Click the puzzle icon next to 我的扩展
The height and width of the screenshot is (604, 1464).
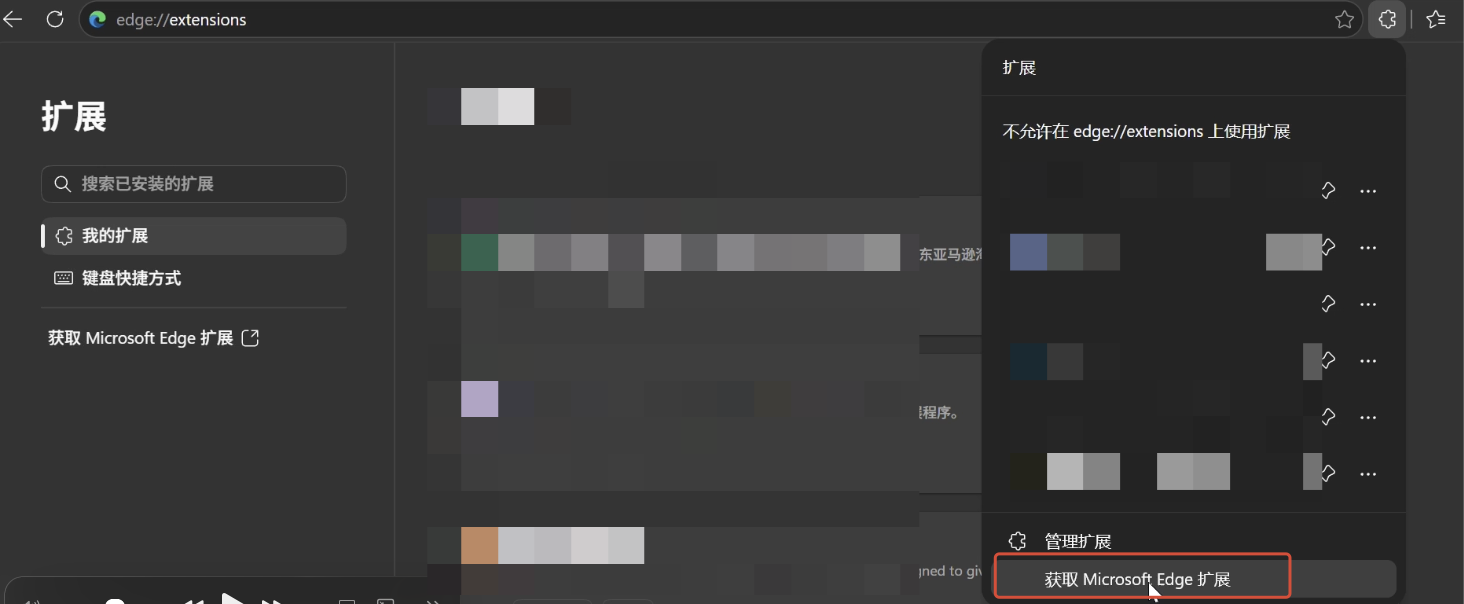pos(65,236)
